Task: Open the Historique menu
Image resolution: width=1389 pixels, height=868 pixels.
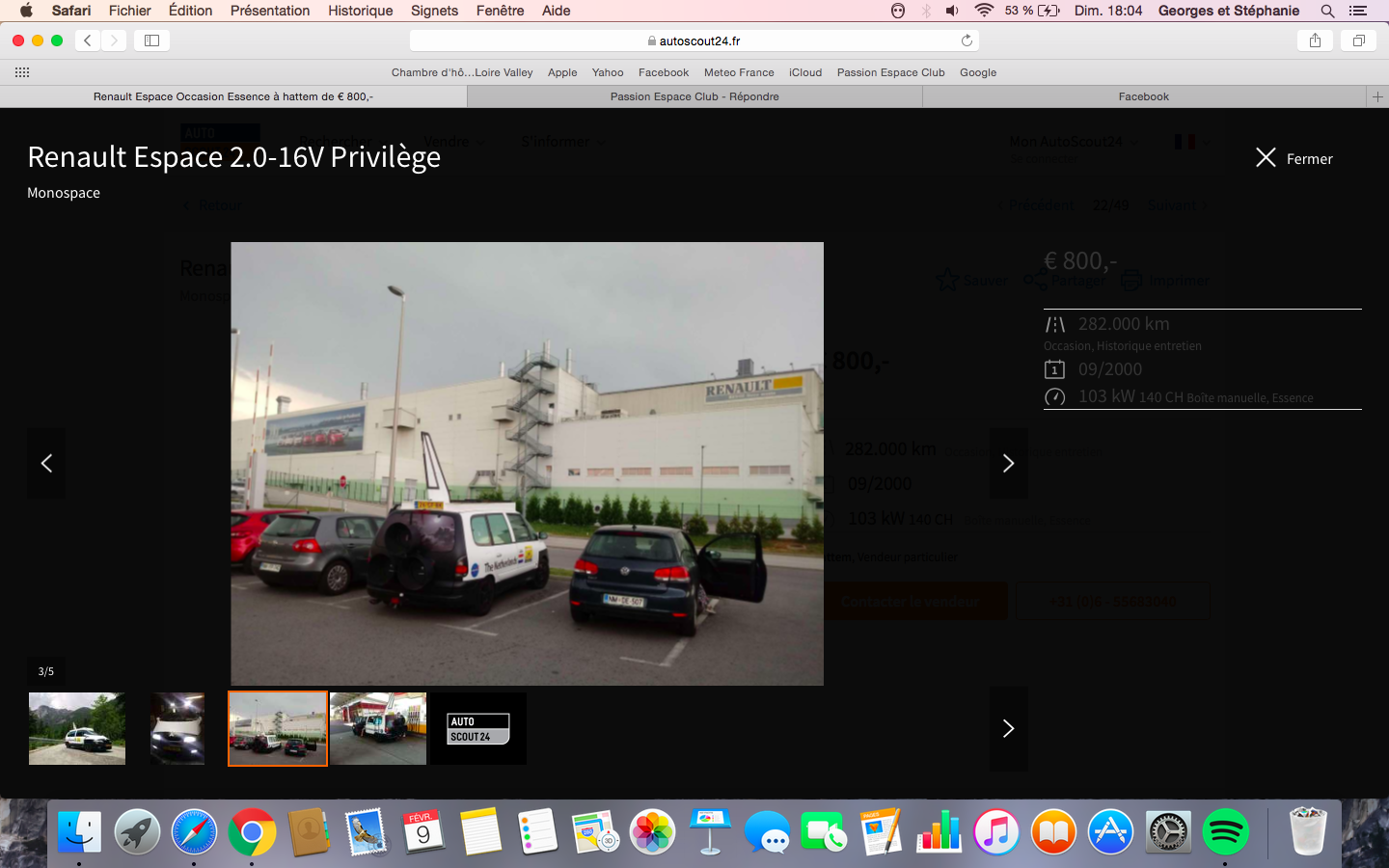Action: (360, 11)
